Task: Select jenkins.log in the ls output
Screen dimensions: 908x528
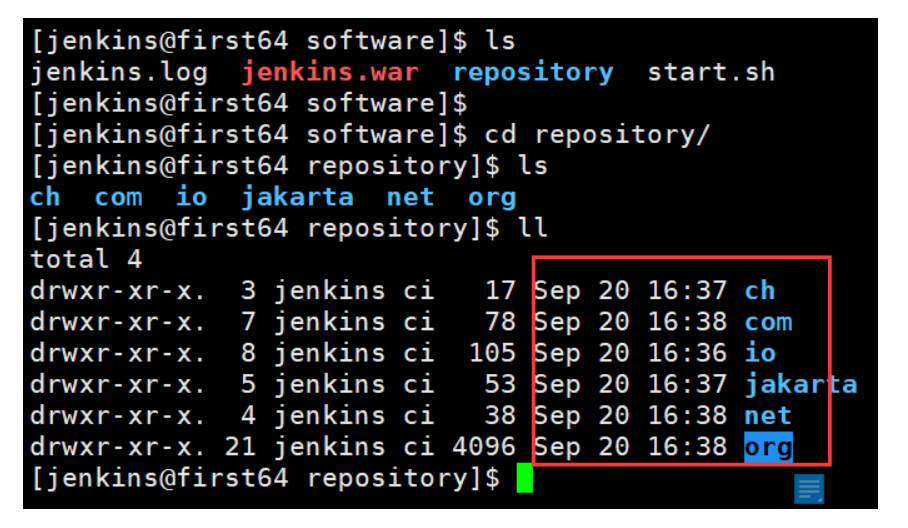Action: pyautogui.click(x=119, y=73)
